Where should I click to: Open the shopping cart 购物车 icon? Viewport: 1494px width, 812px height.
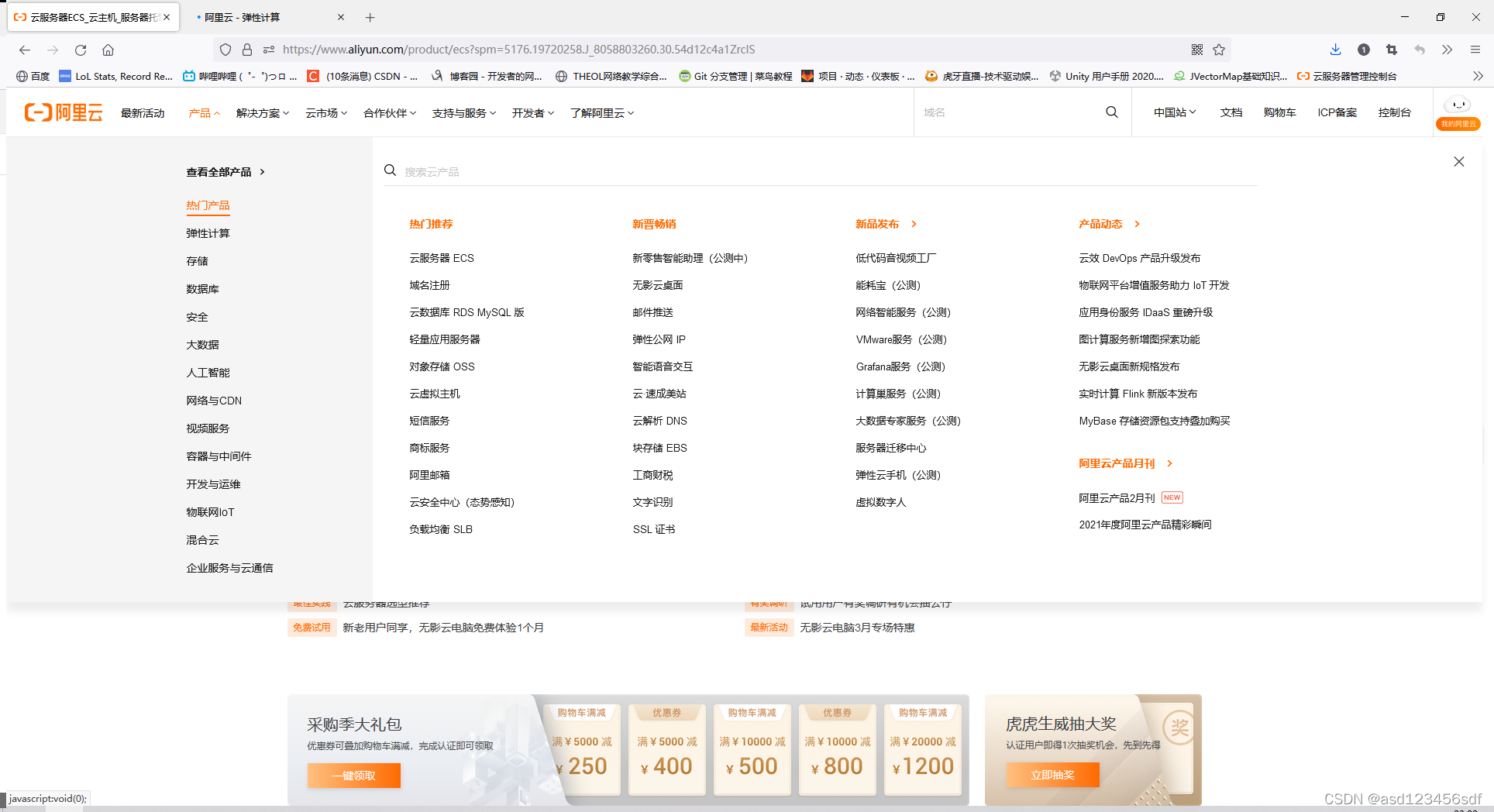click(x=1279, y=112)
